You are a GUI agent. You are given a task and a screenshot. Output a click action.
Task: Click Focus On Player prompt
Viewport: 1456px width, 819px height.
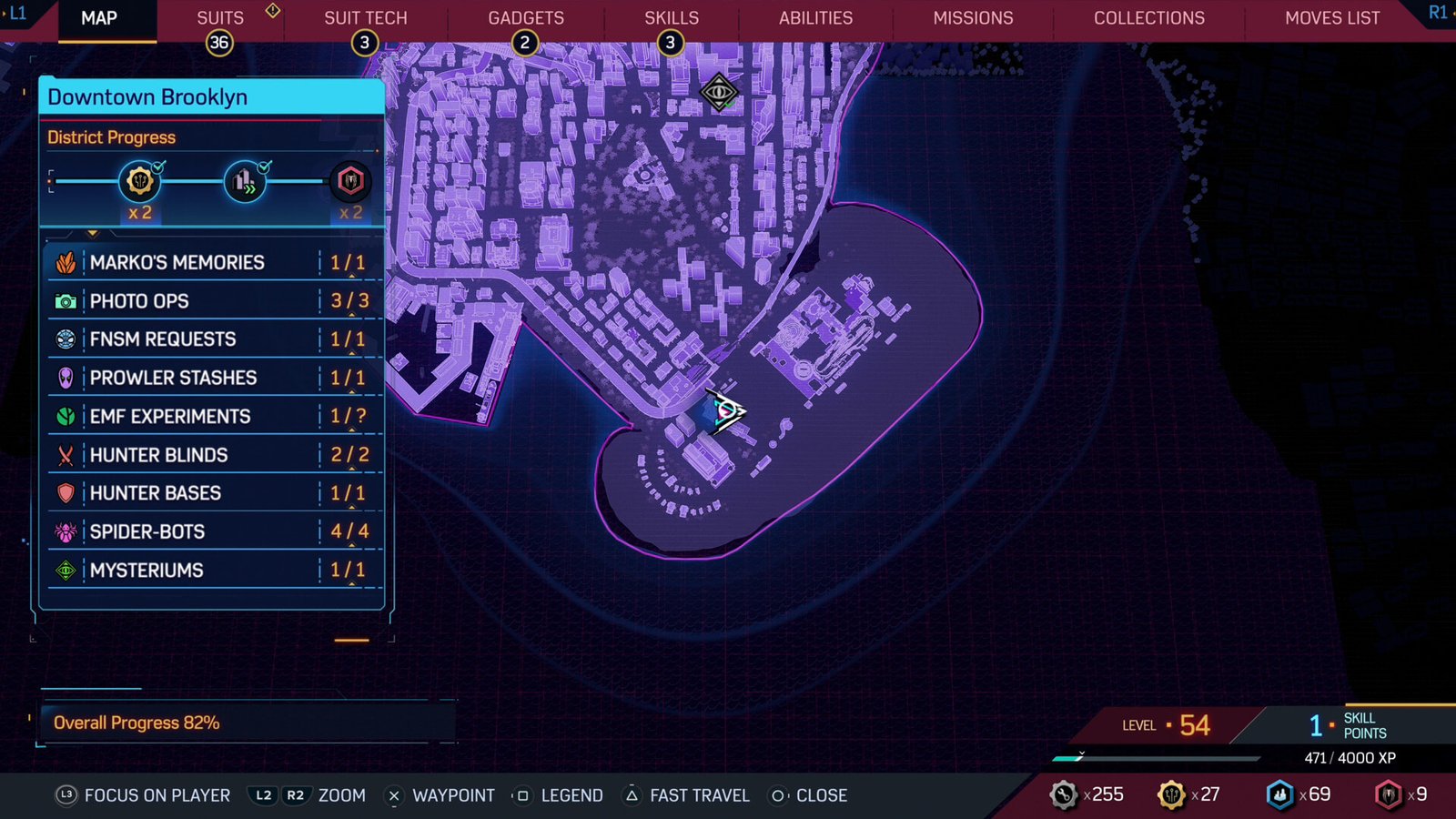coord(143,795)
